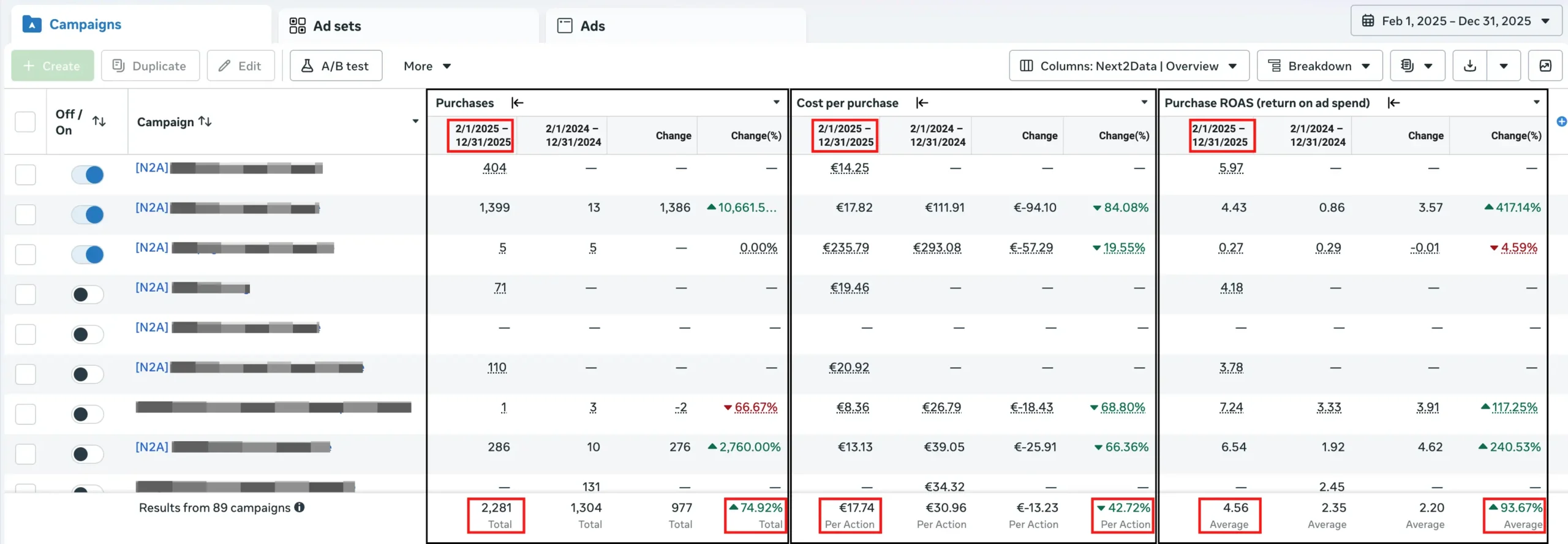Viewport: 1568px width, 544px height.
Task: Sort by the Off / On column
Action: 99,121
